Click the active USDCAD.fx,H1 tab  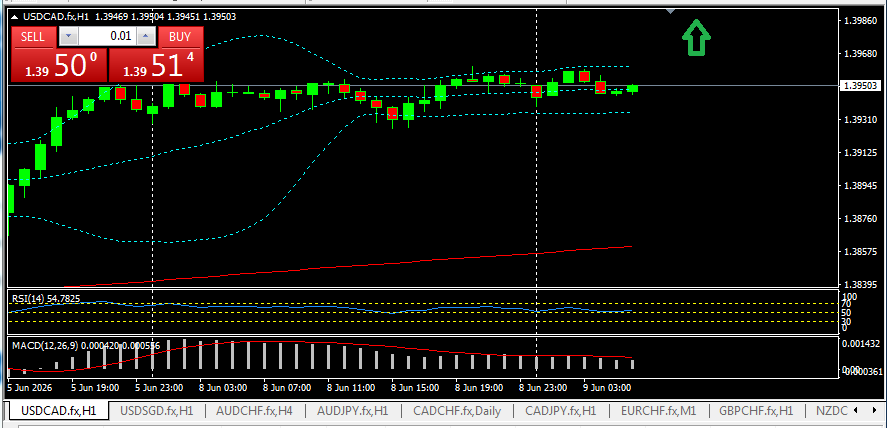(x=58, y=410)
